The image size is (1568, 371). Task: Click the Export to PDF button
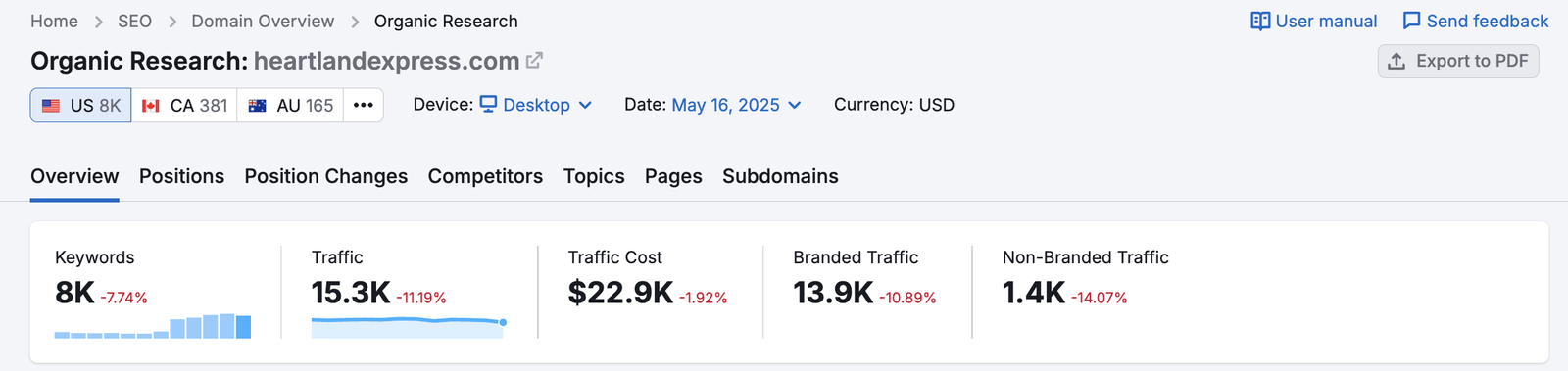coord(1458,61)
